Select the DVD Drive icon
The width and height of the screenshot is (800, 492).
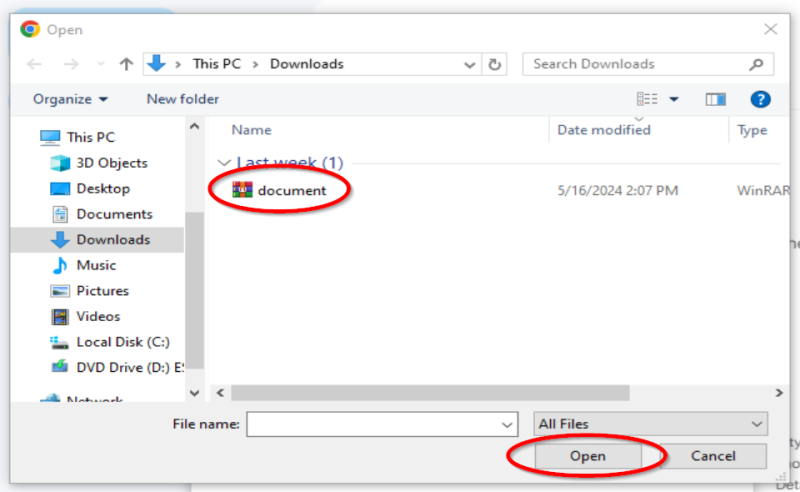(60, 366)
